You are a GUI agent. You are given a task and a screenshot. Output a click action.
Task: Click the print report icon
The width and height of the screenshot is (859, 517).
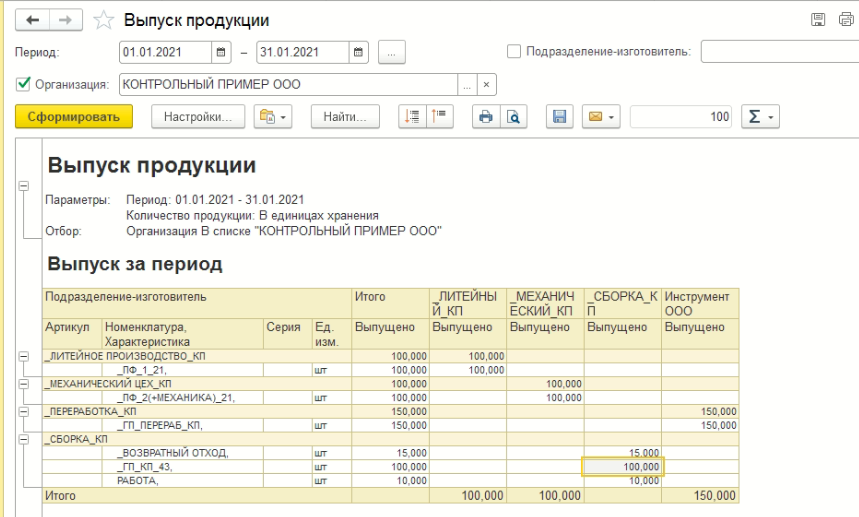click(486, 117)
